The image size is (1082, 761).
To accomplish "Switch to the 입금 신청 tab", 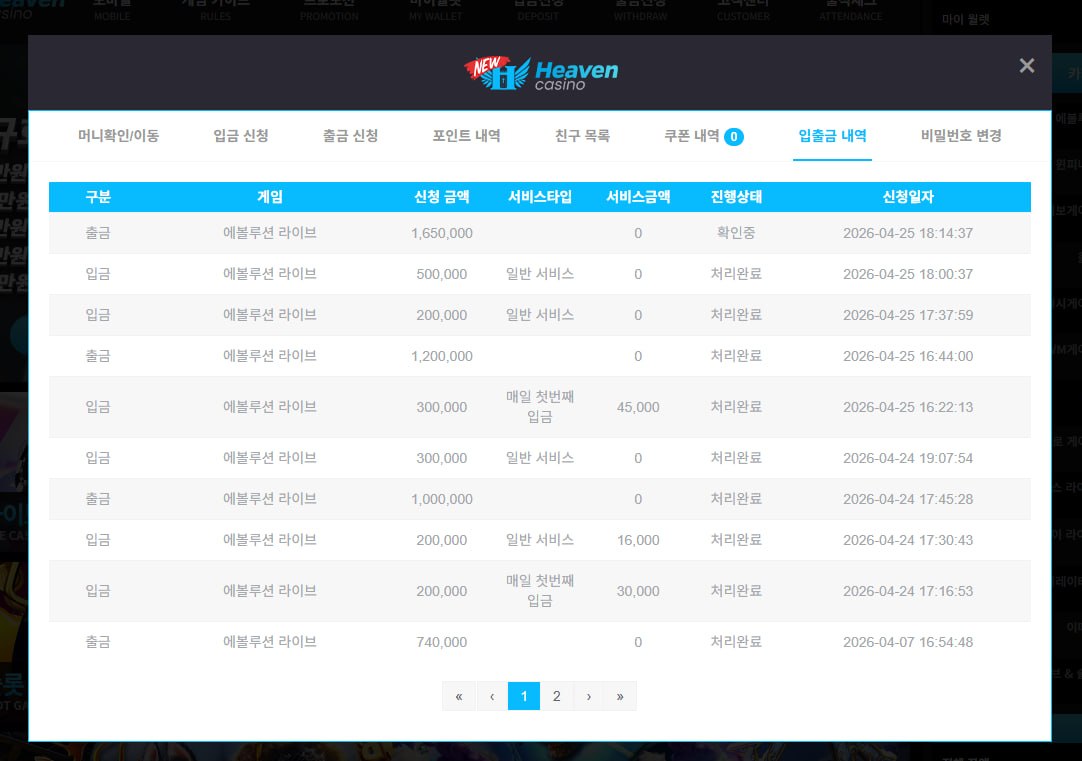I will [x=241, y=136].
